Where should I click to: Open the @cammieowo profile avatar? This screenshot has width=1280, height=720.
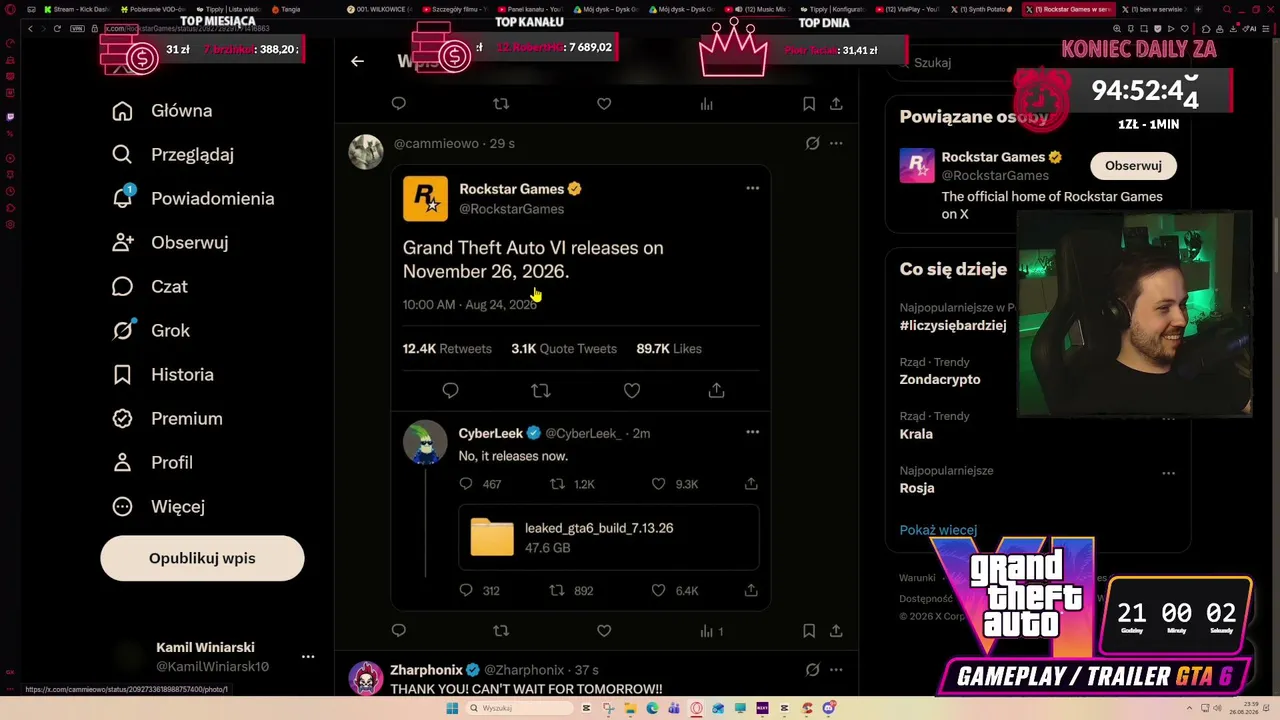point(366,152)
